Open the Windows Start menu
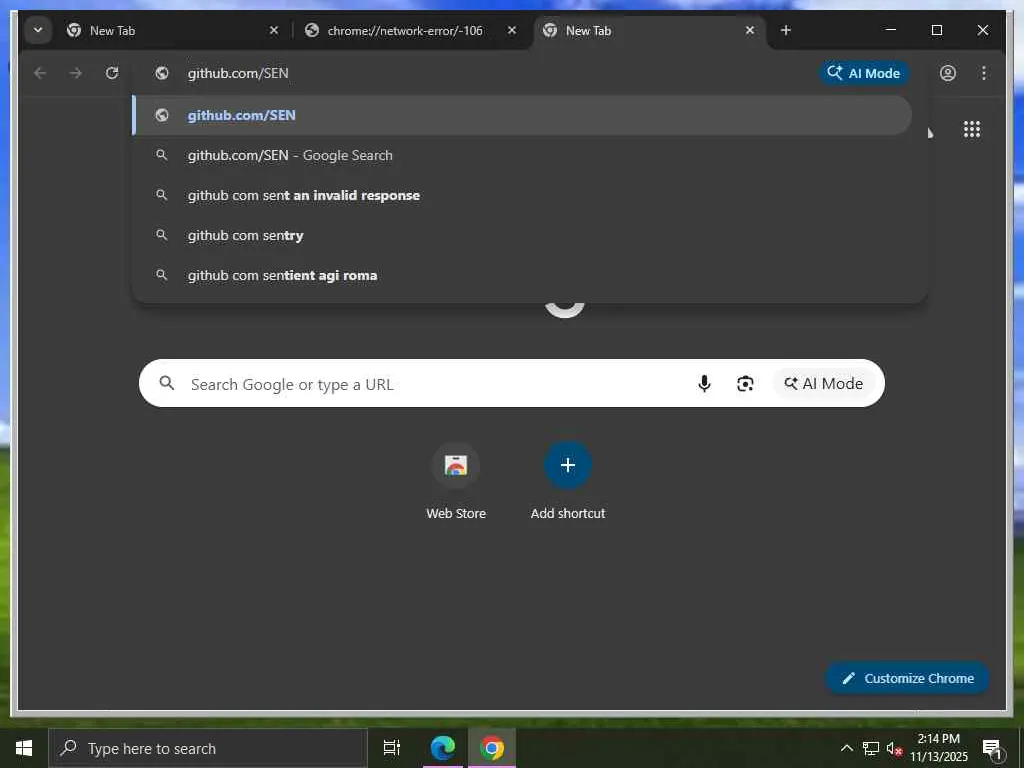Image resolution: width=1024 pixels, height=768 pixels. pyautogui.click(x=24, y=748)
